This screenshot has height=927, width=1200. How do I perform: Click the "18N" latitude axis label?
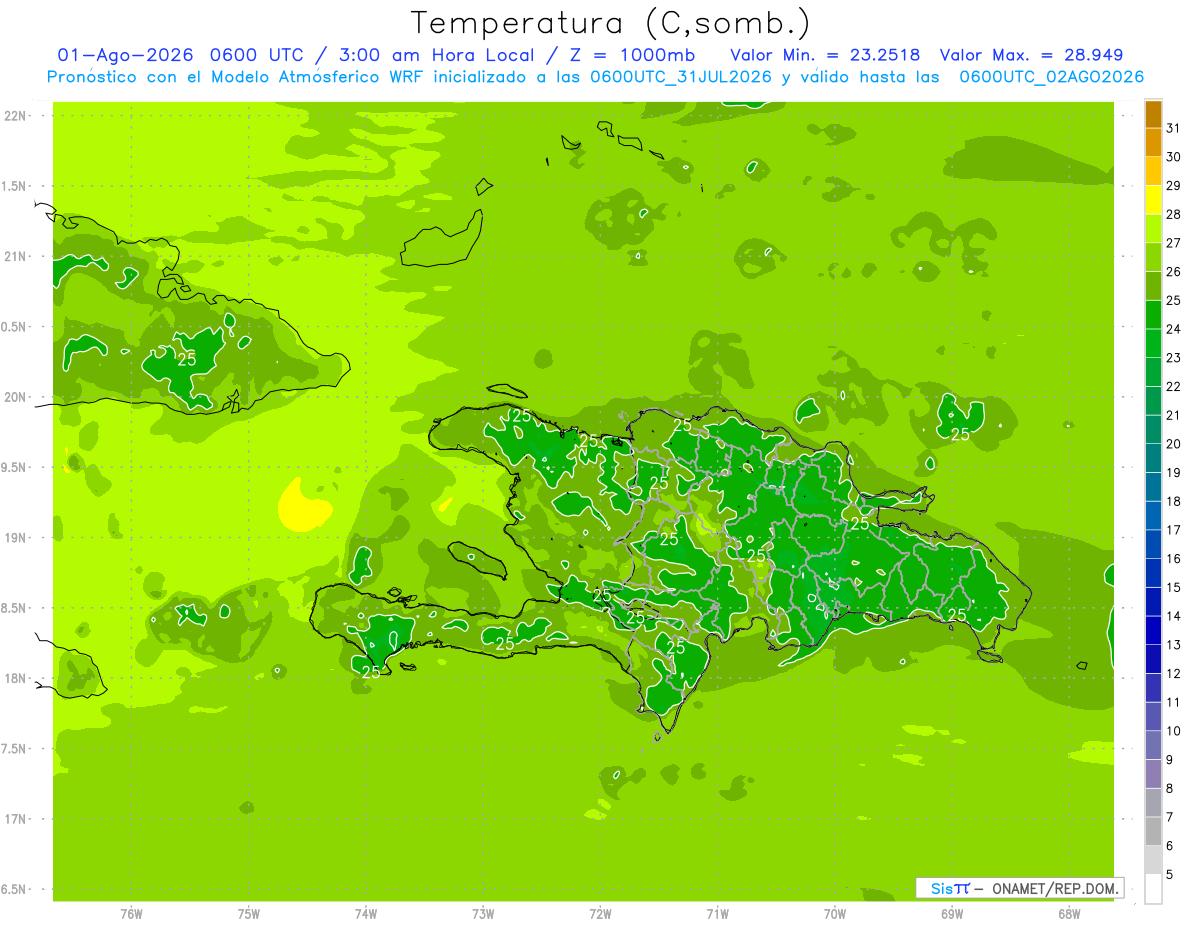coord(16,678)
